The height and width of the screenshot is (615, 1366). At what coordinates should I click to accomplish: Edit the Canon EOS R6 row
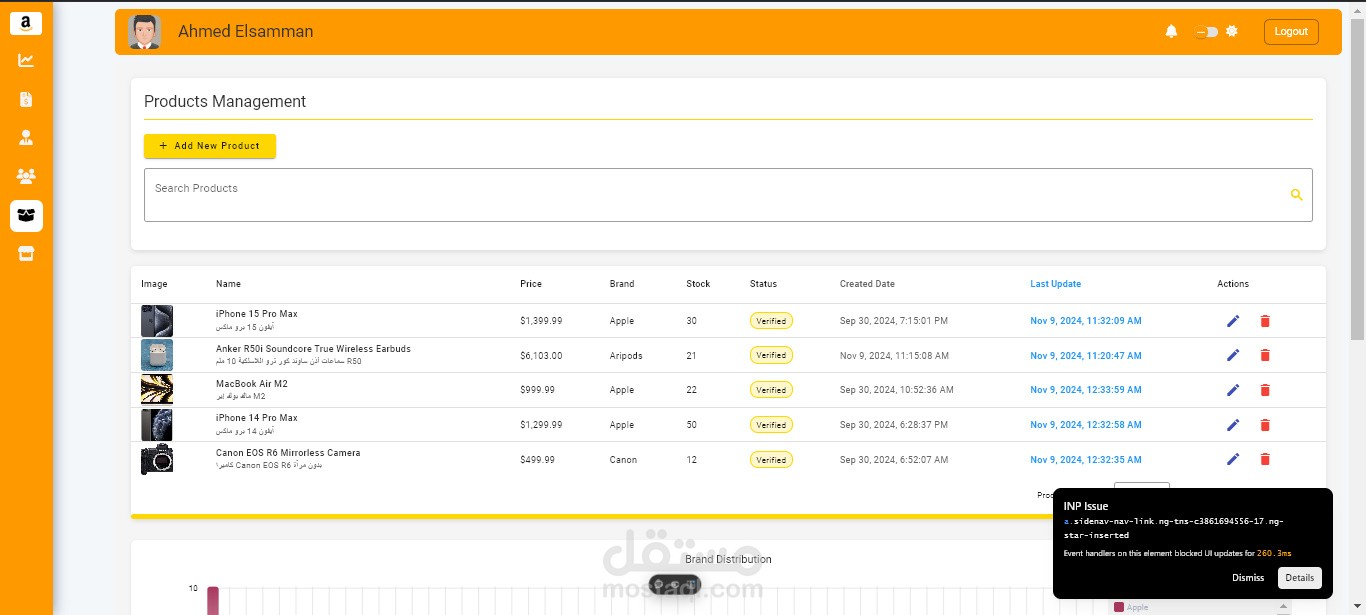pos(1233,459)
